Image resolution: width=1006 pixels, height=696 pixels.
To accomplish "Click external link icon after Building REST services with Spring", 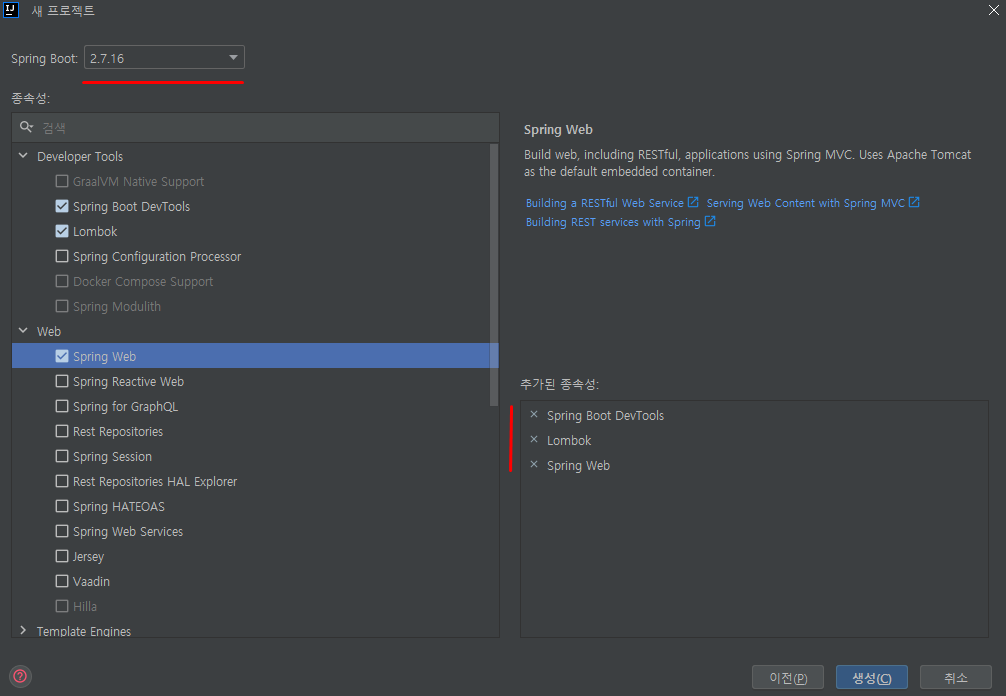I will click(710, 221).
